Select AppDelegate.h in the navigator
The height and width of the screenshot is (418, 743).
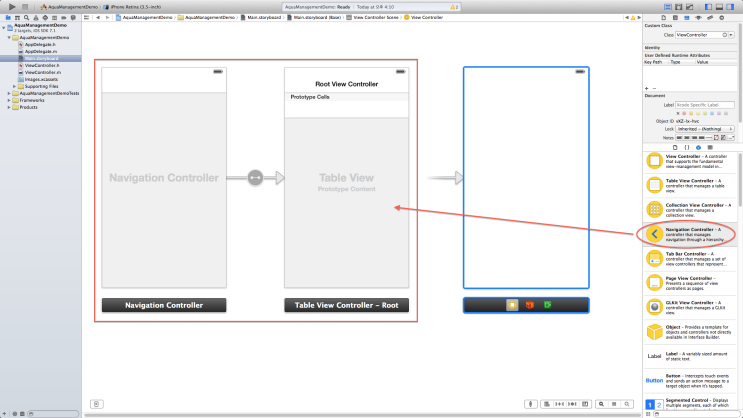coord(40,45)
